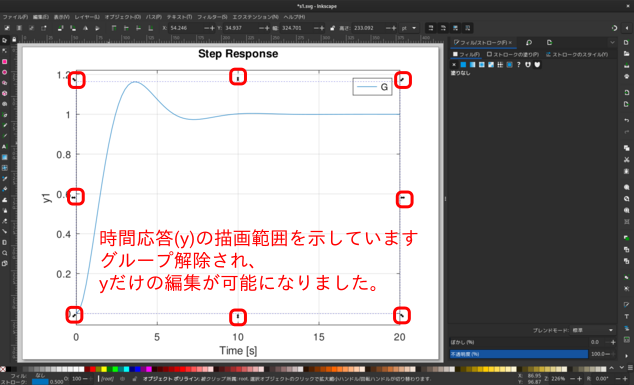
Task: Toggle scale rounded corners option icon
Action: coord(443,28)
